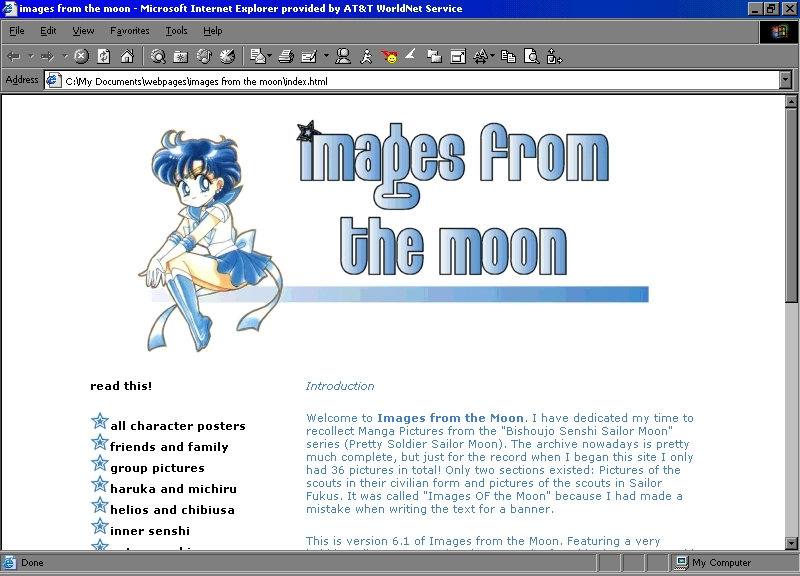Screen dimensions: 800x576
Task: Click the Stop loading toolbar icon
Action: 81,56
